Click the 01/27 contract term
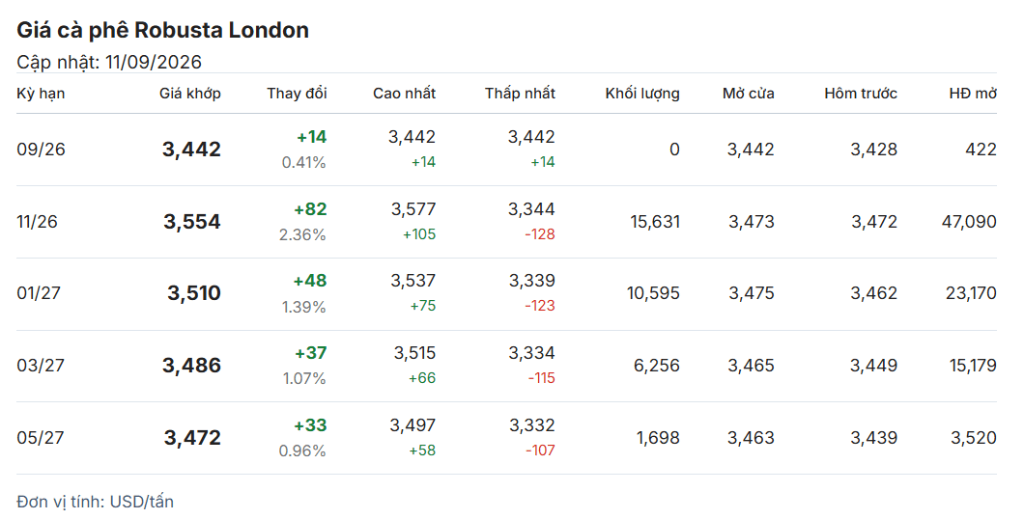Image resolution: width=1024 pixels, height=519 pixels. pos(39,293)
